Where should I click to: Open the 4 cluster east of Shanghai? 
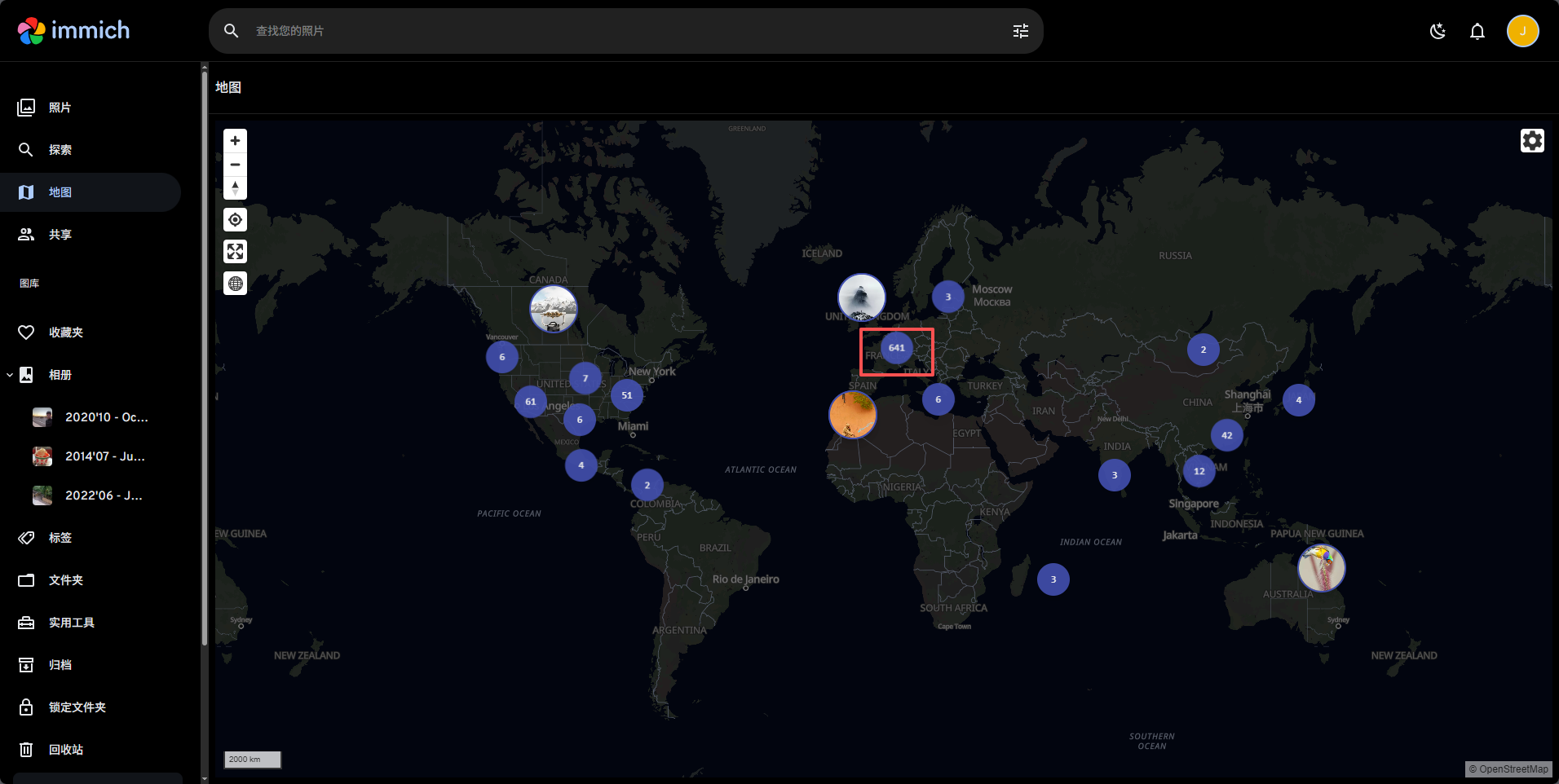tap(1299, 400)
